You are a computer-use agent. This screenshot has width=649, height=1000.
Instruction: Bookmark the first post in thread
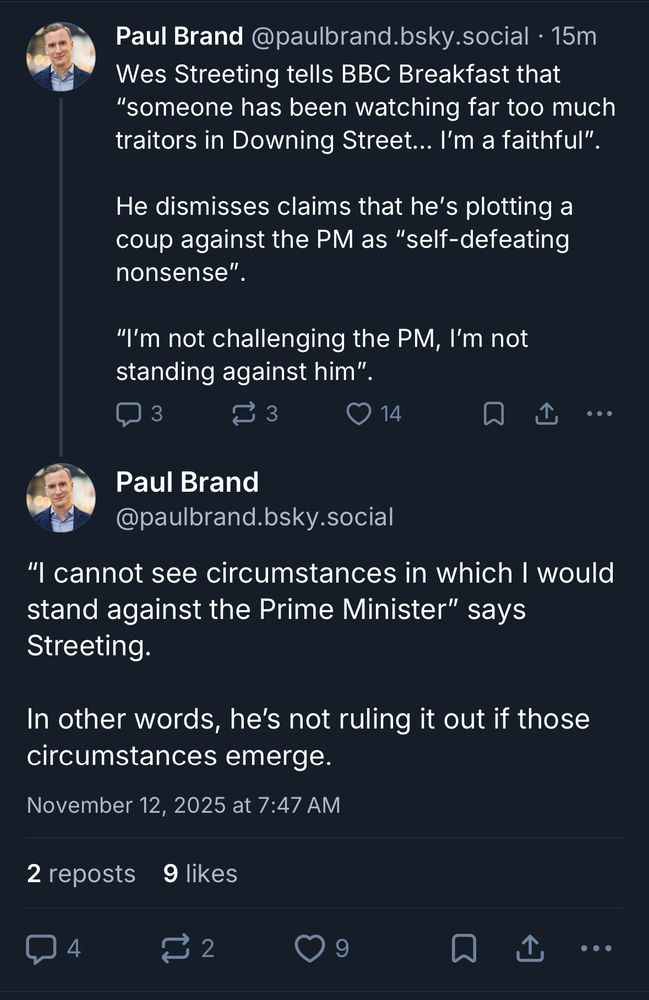pos(494,413)
